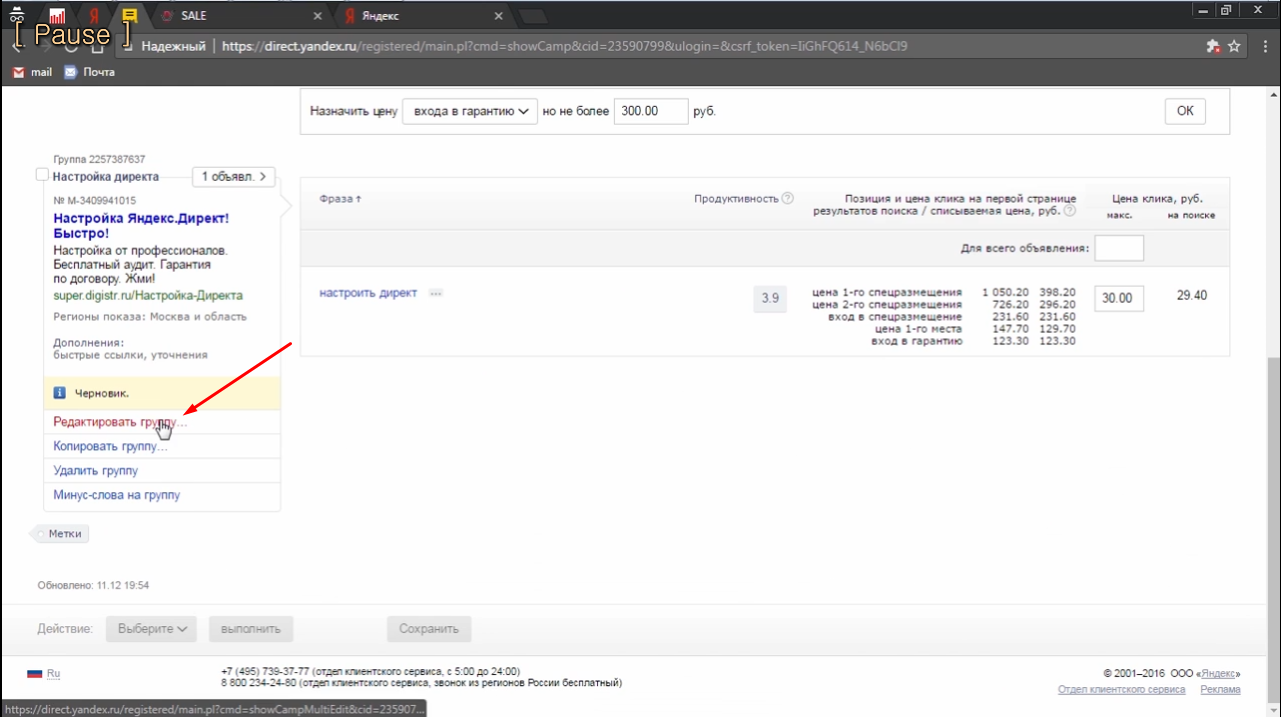The height and width of the screenshot is (717, 1281).
Task: Click the быстрые ссылки, уточнения text
Action: tap(131, 355)
